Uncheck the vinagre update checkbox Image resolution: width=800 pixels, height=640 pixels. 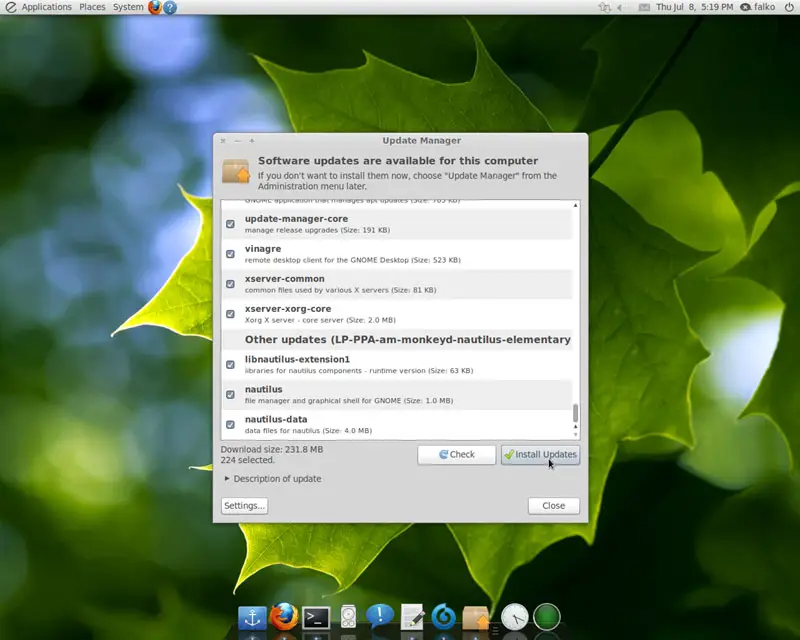pyautogui.click(x=231, y=254)
